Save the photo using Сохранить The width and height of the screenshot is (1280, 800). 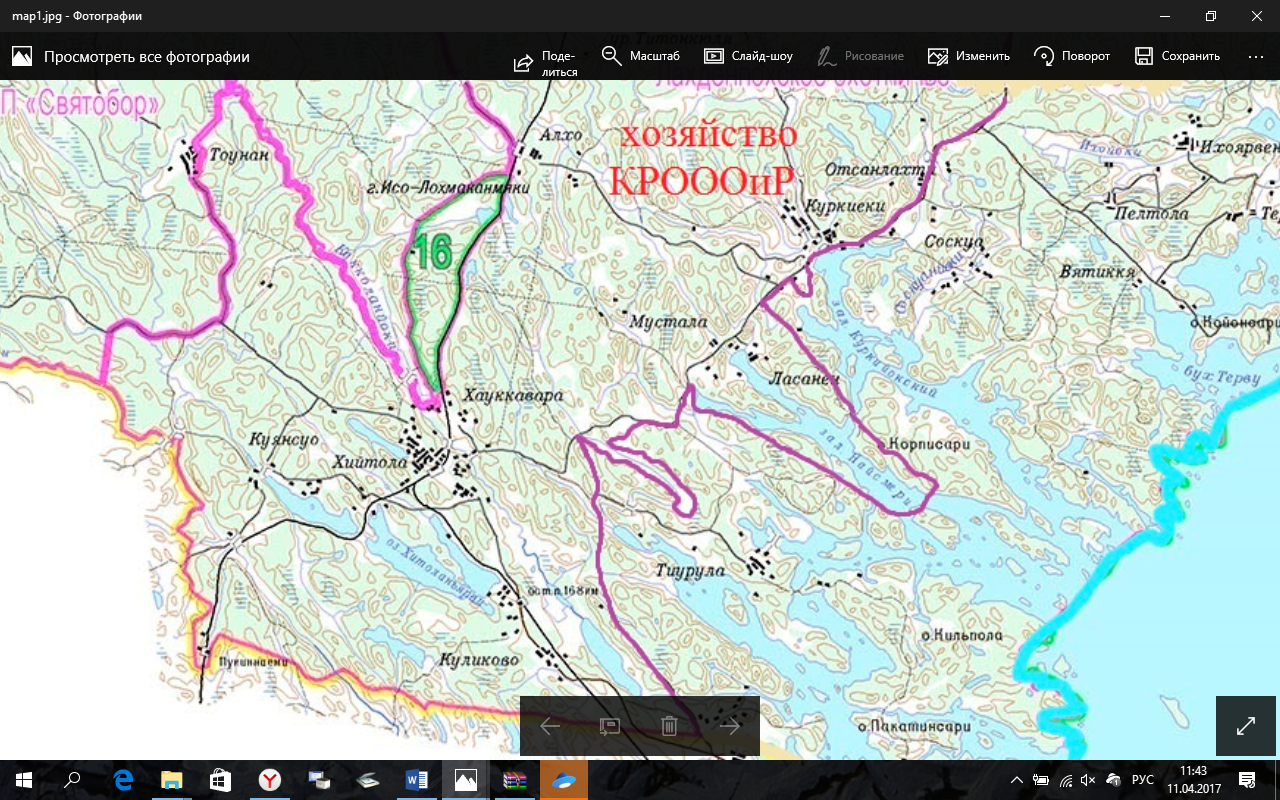(x=1177, y=56)
